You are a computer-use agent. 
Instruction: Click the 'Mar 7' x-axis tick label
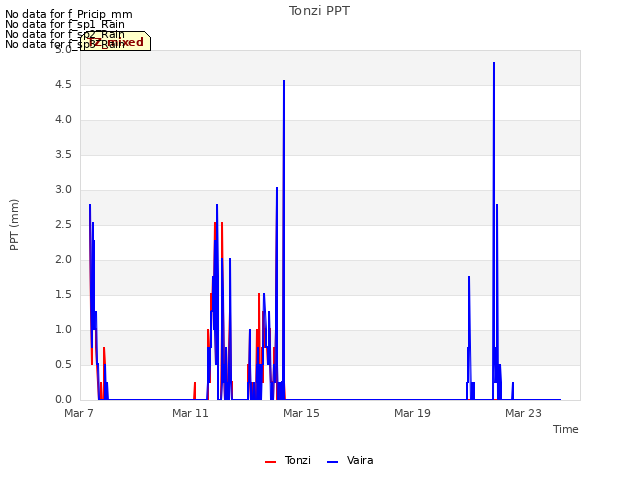(79, 413)
